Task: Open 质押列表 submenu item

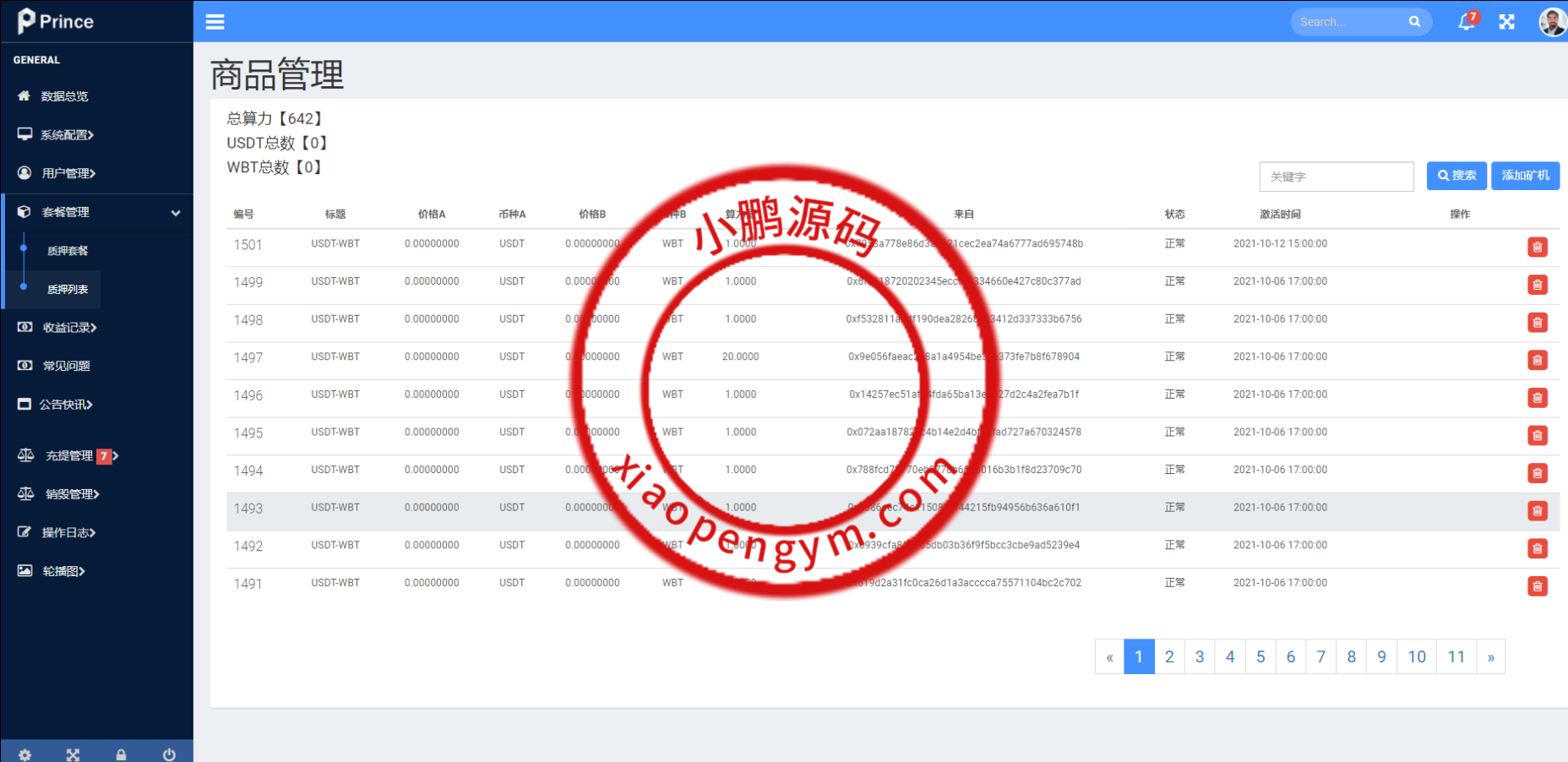Action: [68, 290]
